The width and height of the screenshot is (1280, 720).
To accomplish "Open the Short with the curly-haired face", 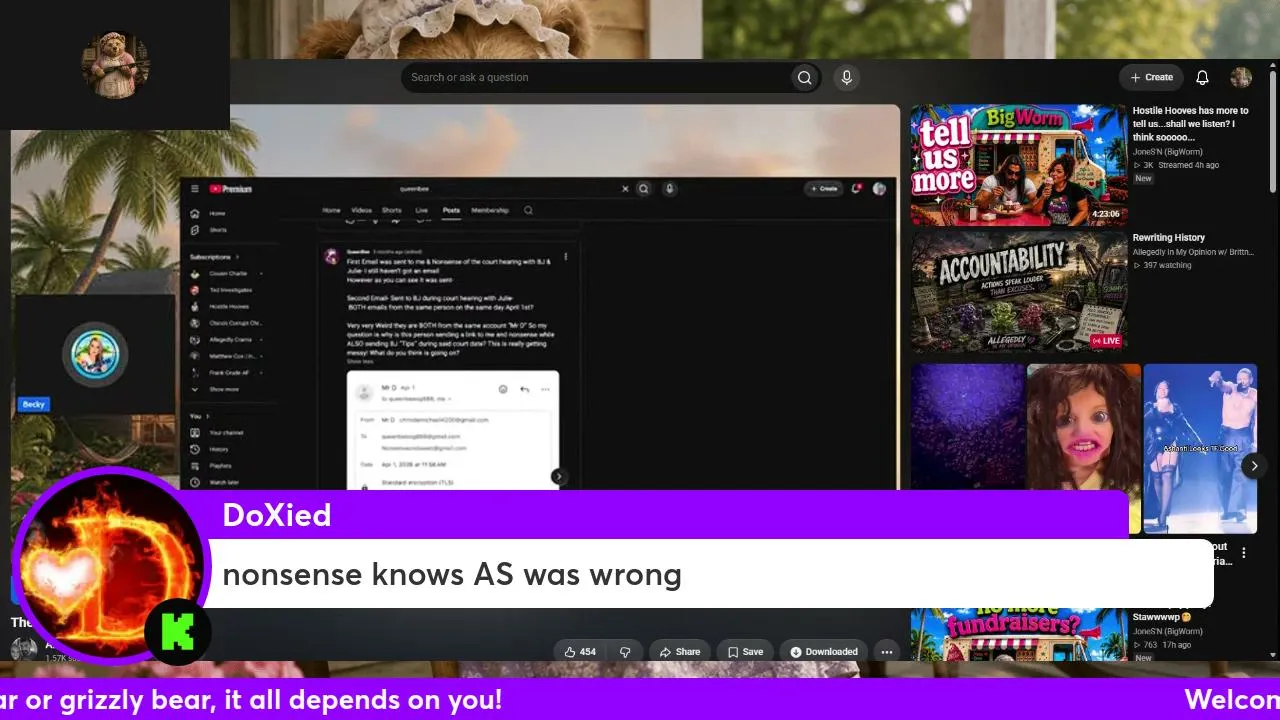I will click(x=1084, y=448).
